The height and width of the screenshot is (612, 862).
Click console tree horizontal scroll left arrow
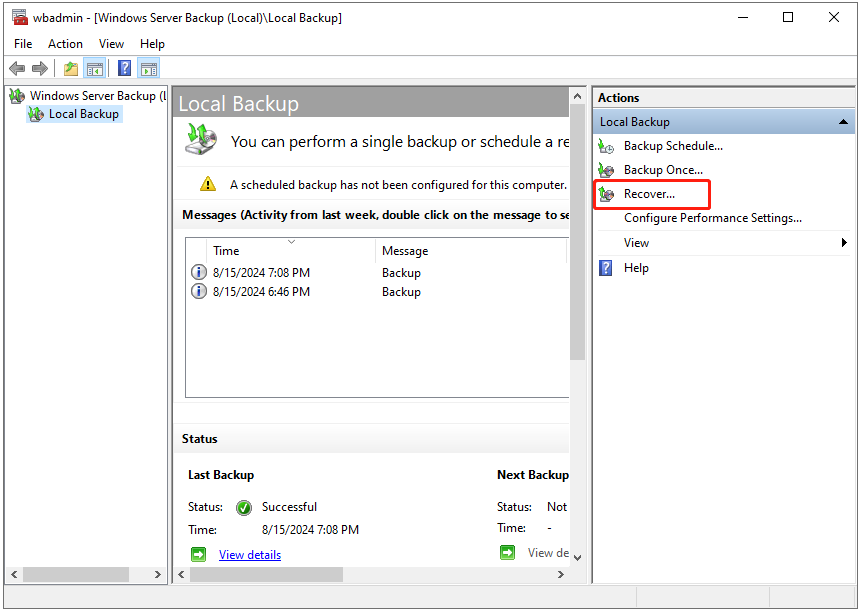pos(14,575)
